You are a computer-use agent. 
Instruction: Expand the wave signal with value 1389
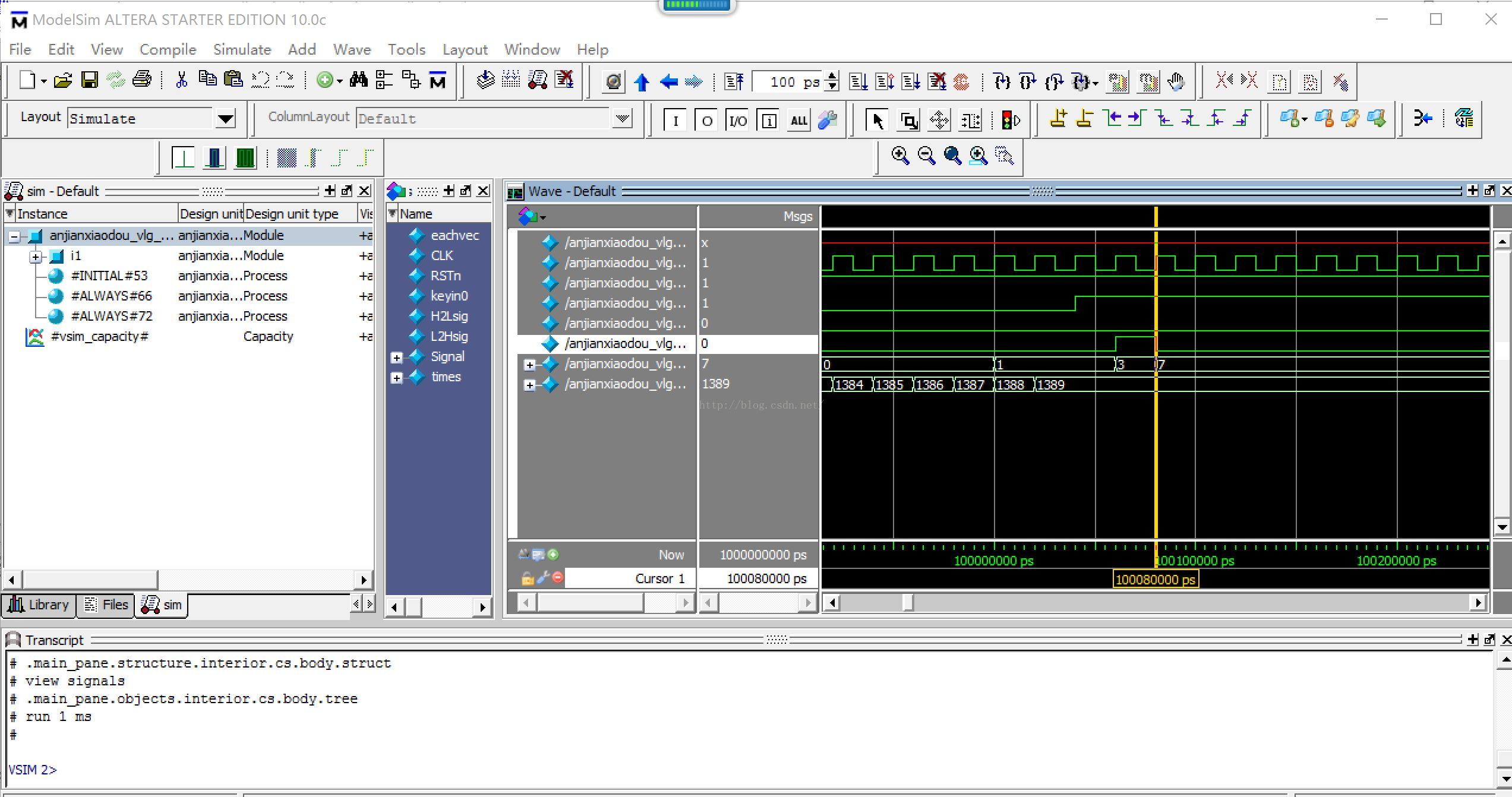pyautogui.click(x=529, y=385)
